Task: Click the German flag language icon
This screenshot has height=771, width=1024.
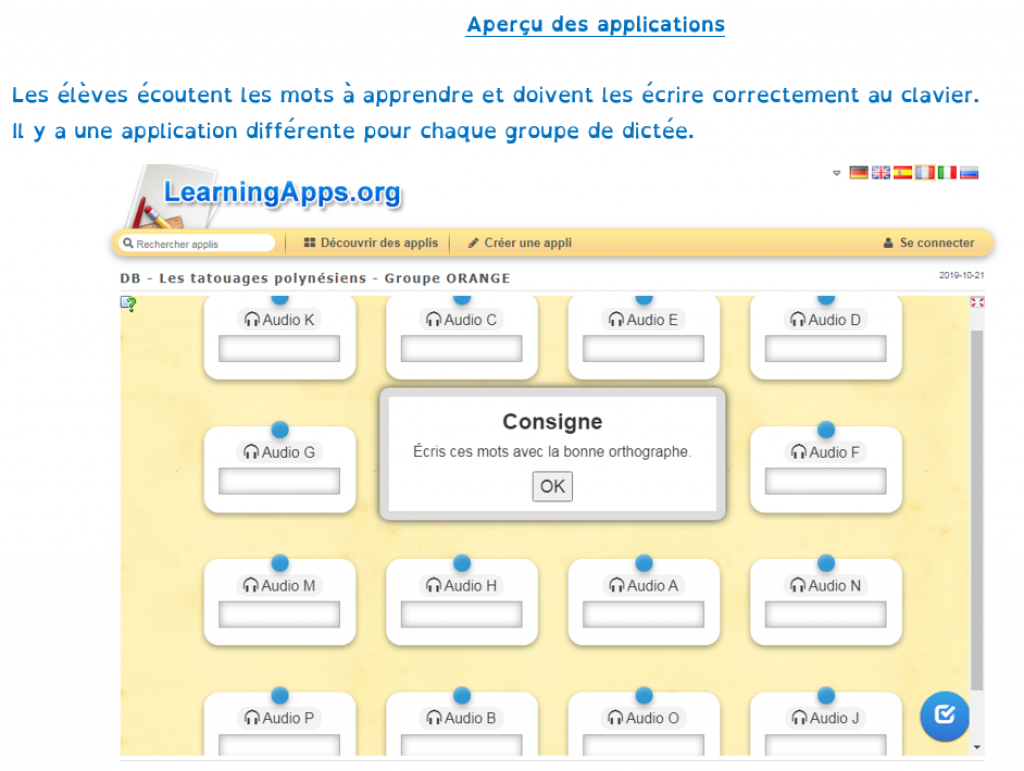Action: pyautogui.click(x=858, y=173)
